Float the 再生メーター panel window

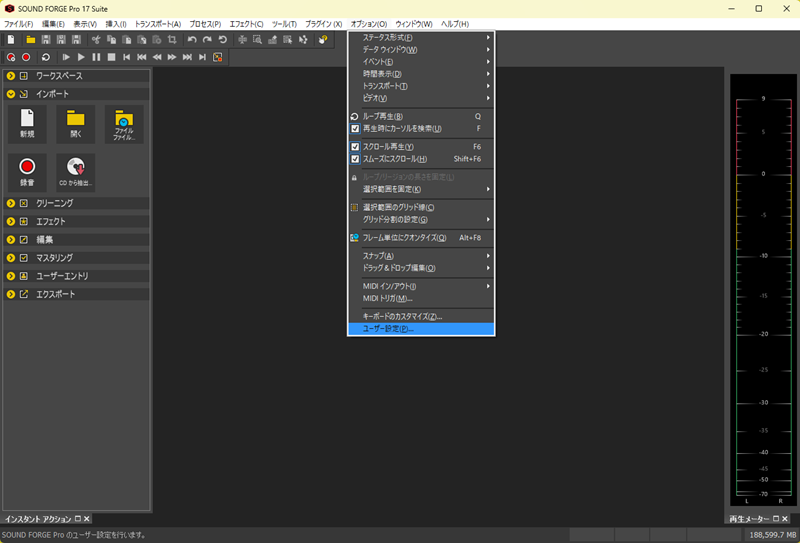pos(776,519)
